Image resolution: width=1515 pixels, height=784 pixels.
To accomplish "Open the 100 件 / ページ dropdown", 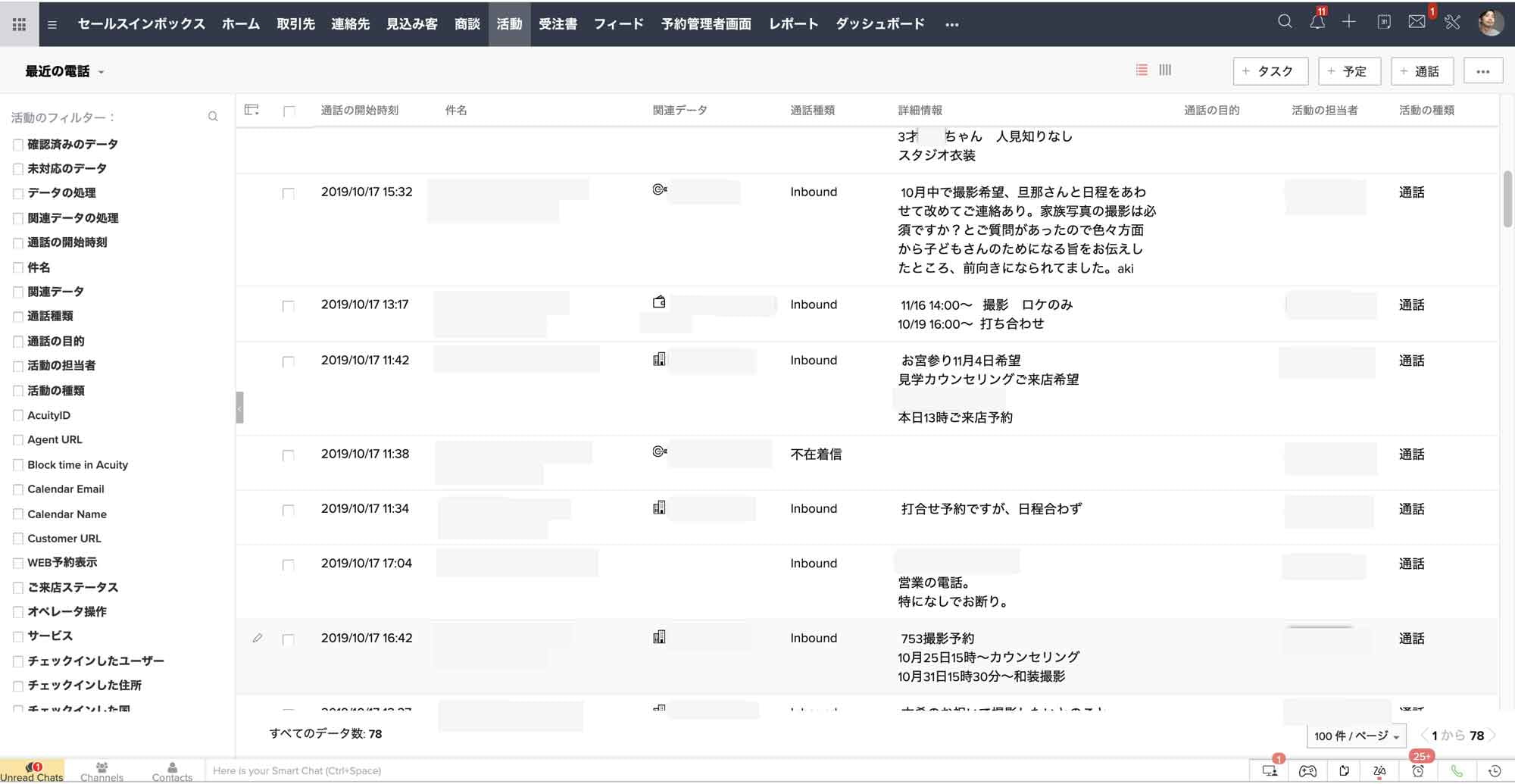I will point(1356,736).
